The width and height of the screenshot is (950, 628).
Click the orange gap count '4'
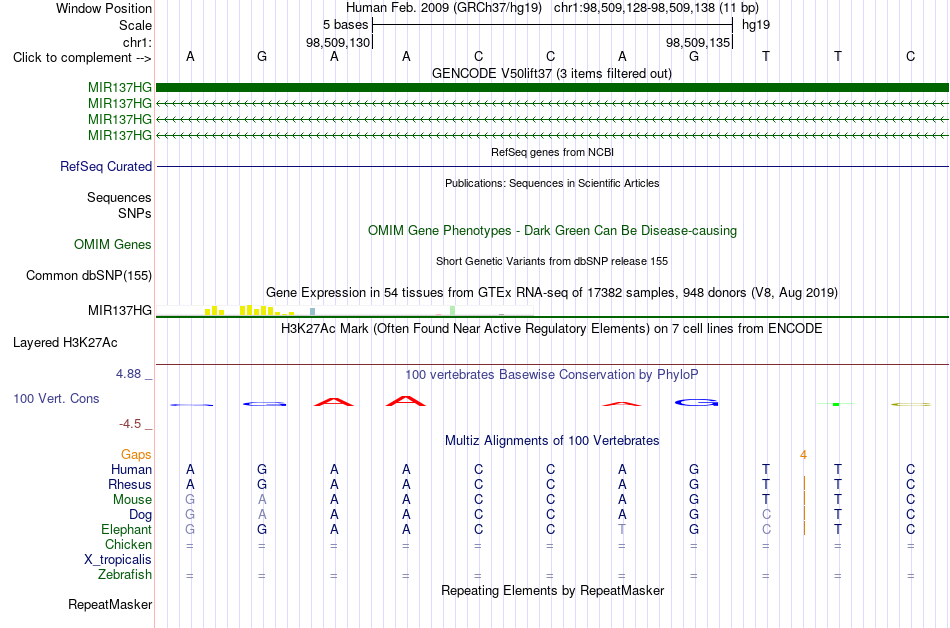803,455
